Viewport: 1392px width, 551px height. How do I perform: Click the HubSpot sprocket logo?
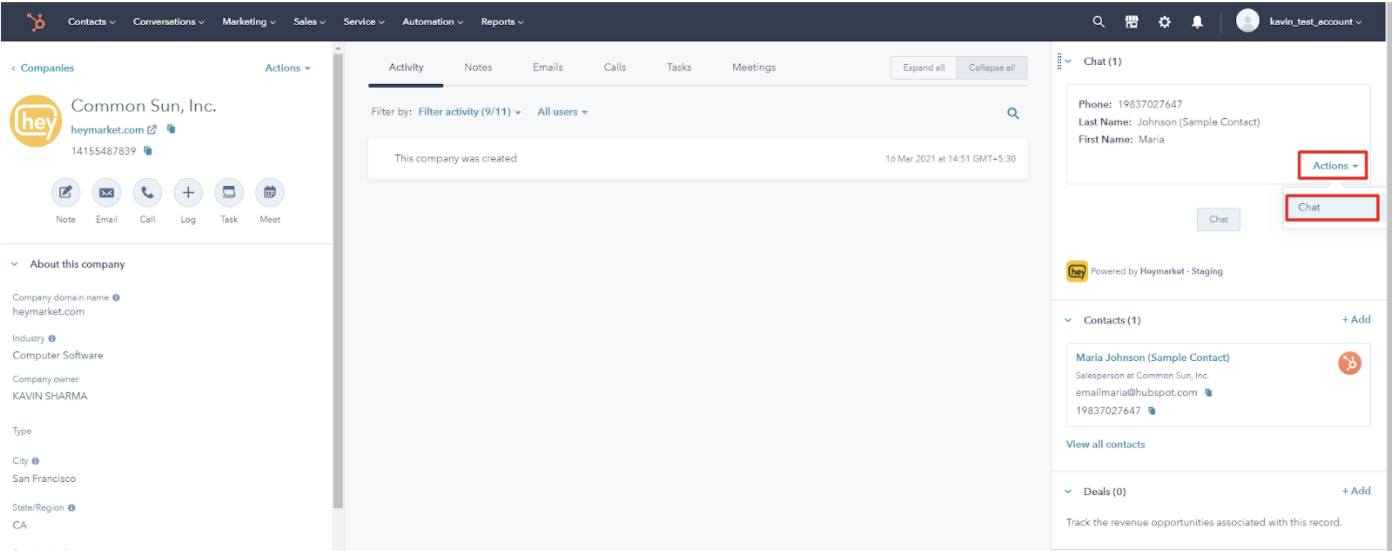tap(35, 21)
